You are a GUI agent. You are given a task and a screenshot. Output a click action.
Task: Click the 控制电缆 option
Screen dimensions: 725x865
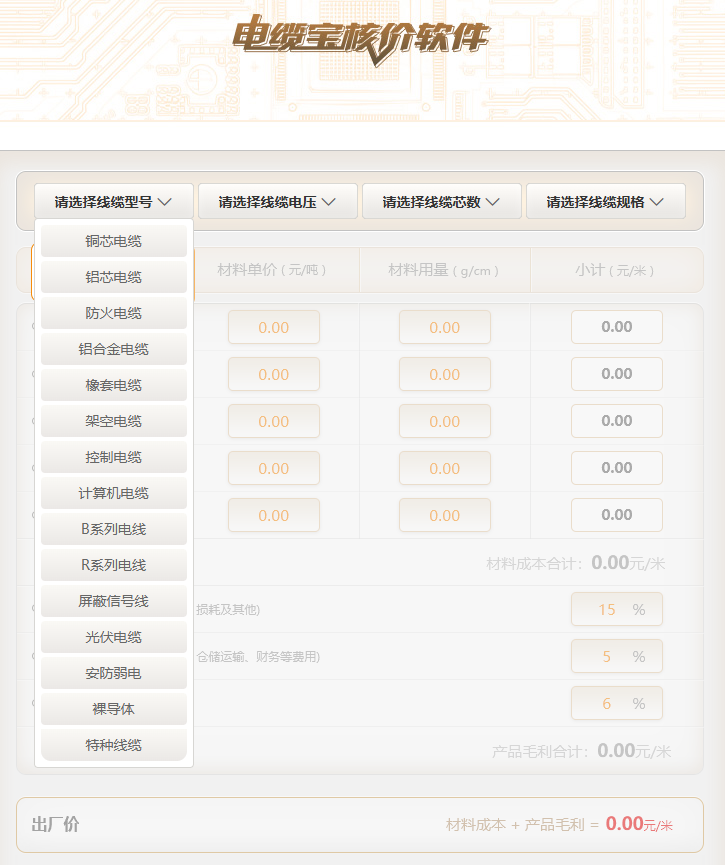(114, 457)
